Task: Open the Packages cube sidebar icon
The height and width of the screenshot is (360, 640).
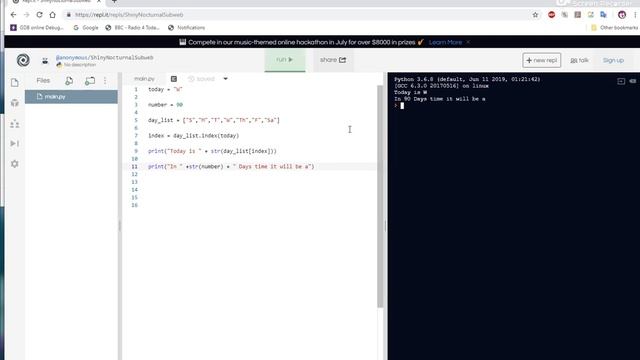Action: [x=15, y=103]
